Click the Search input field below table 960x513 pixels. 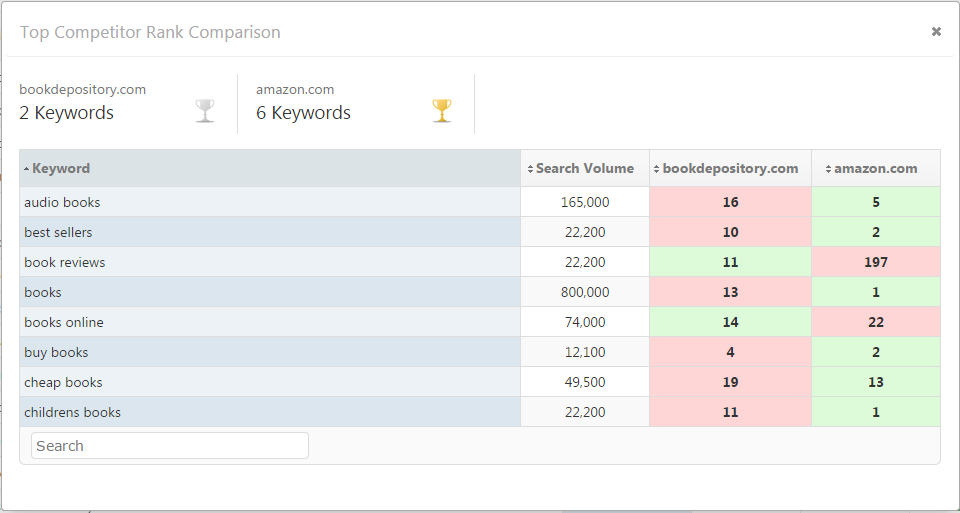pyautogui.click(x=170, y=446)
